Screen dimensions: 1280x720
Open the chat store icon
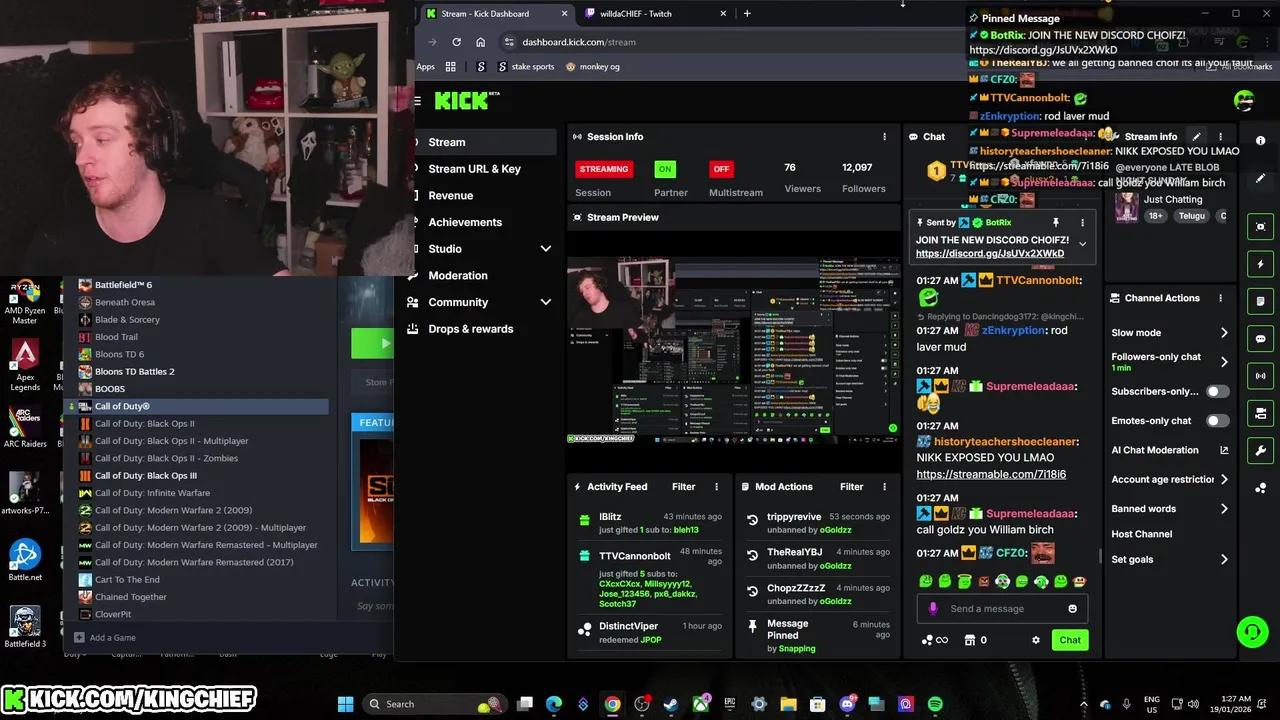pos(969,640)
